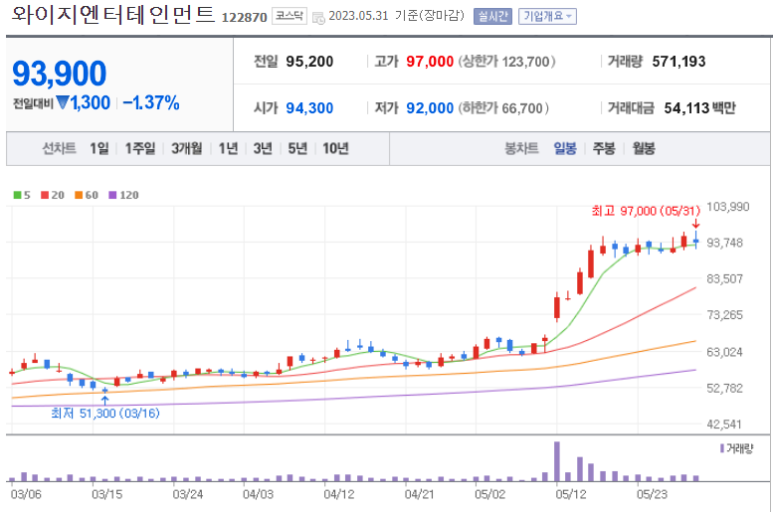Click the 최저 51,300 (03/16) chart label
The image size is (773, 512).
click(x=105, y=413)
